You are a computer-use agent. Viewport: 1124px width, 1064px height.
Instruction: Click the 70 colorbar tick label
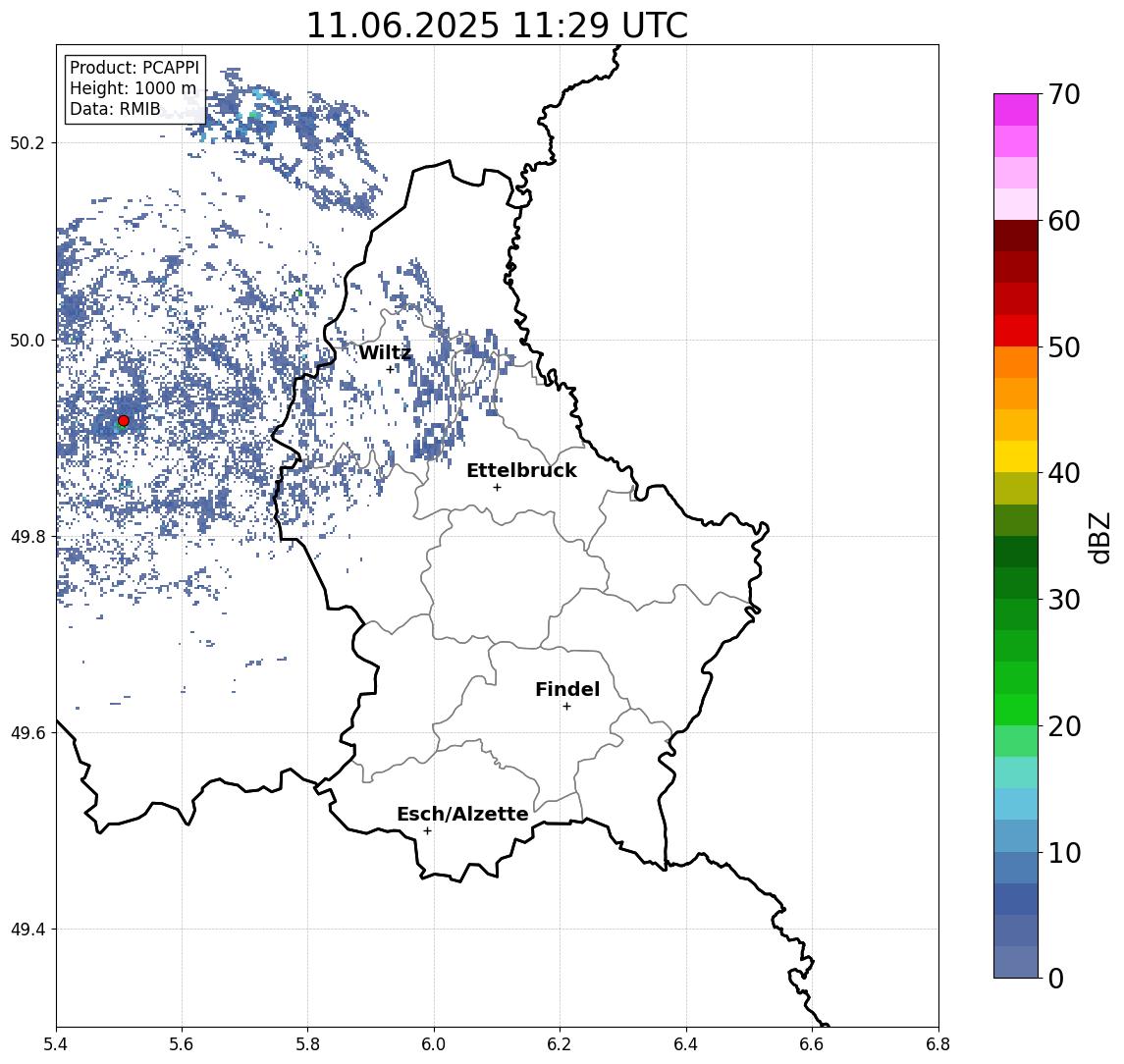(x=1064, y=94)
